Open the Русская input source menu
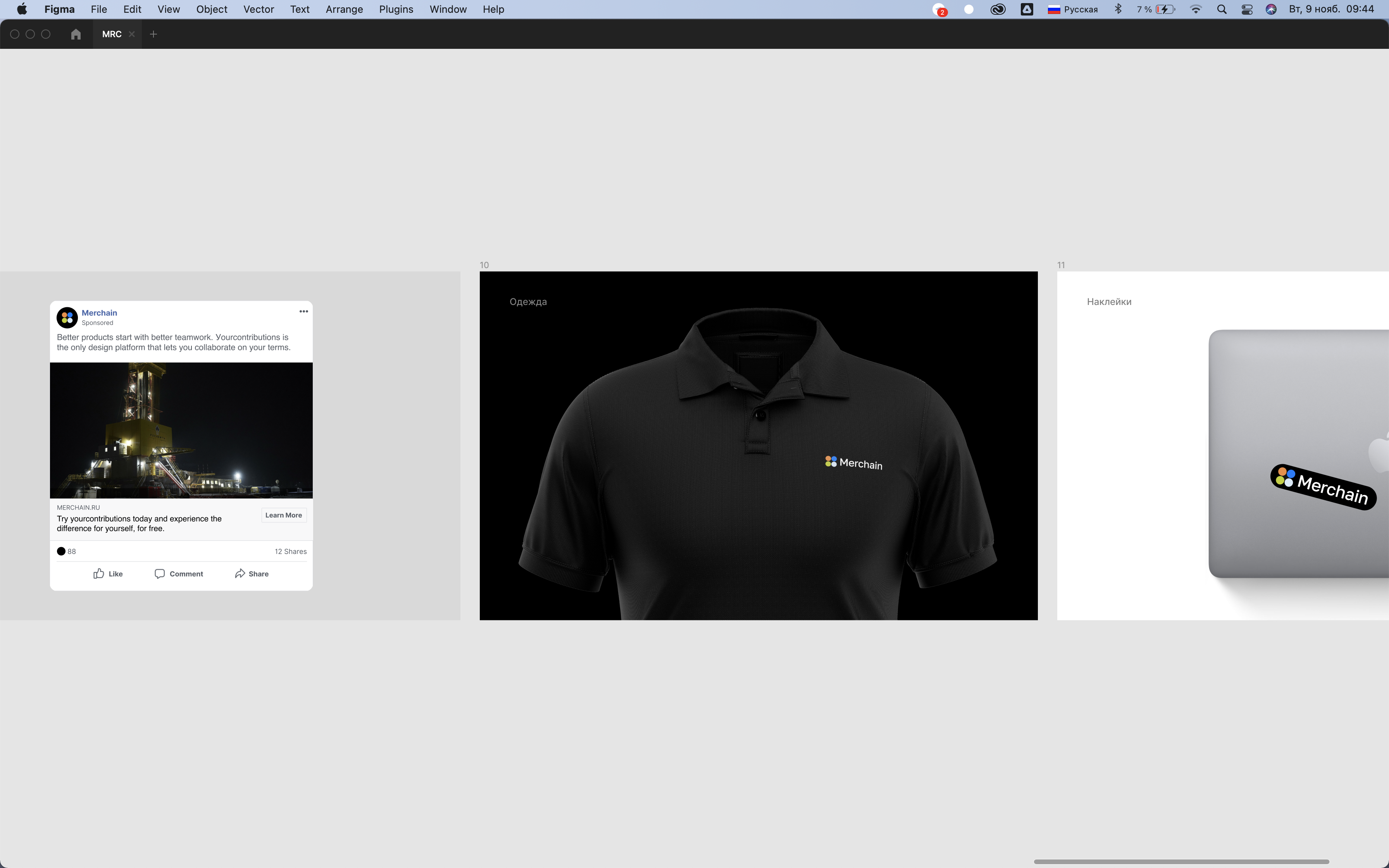The height and width of the screenshot is (868, 1389). tap(1072, 9)
